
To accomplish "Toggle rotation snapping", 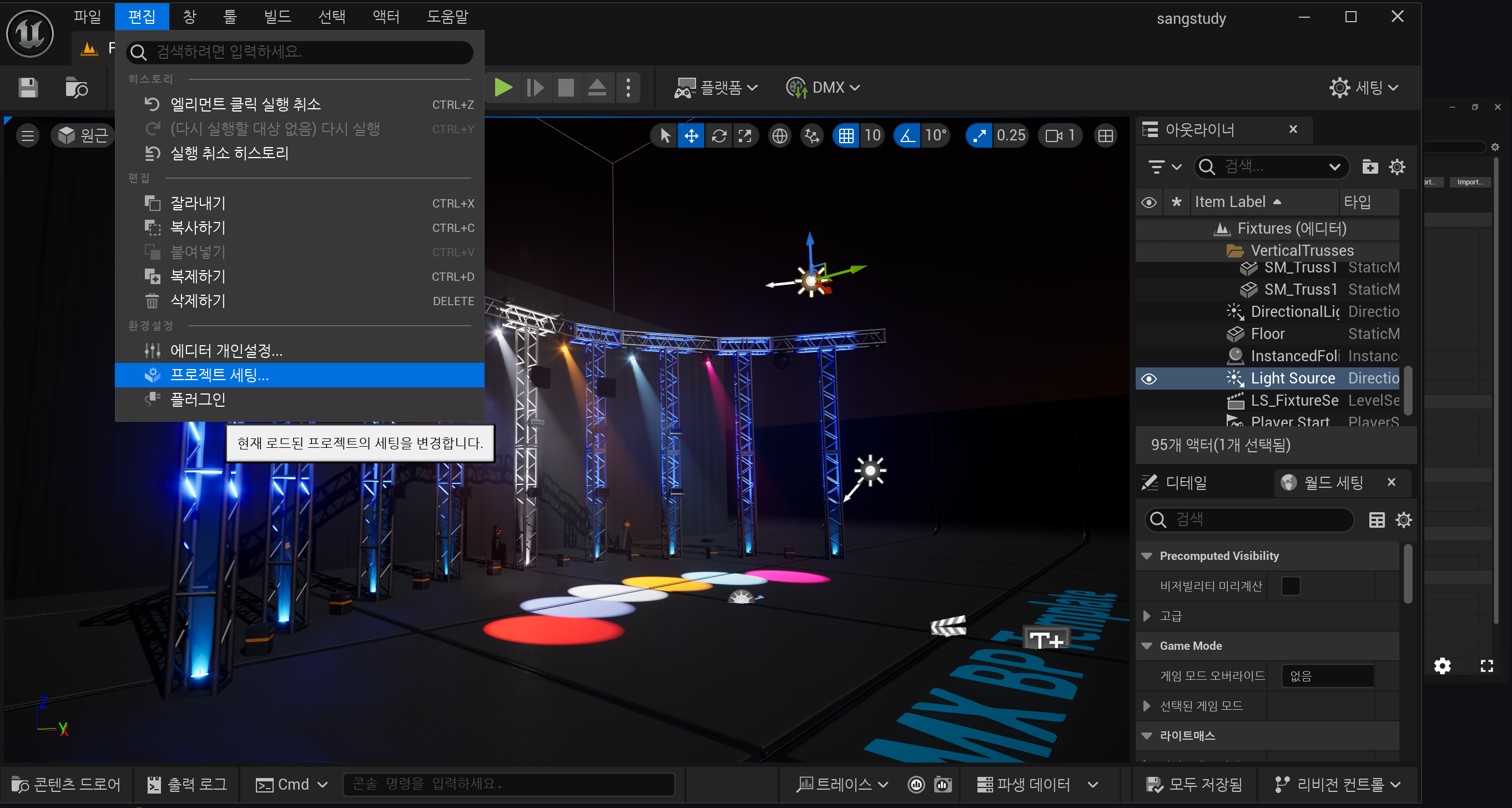I will tap(908, 135).
